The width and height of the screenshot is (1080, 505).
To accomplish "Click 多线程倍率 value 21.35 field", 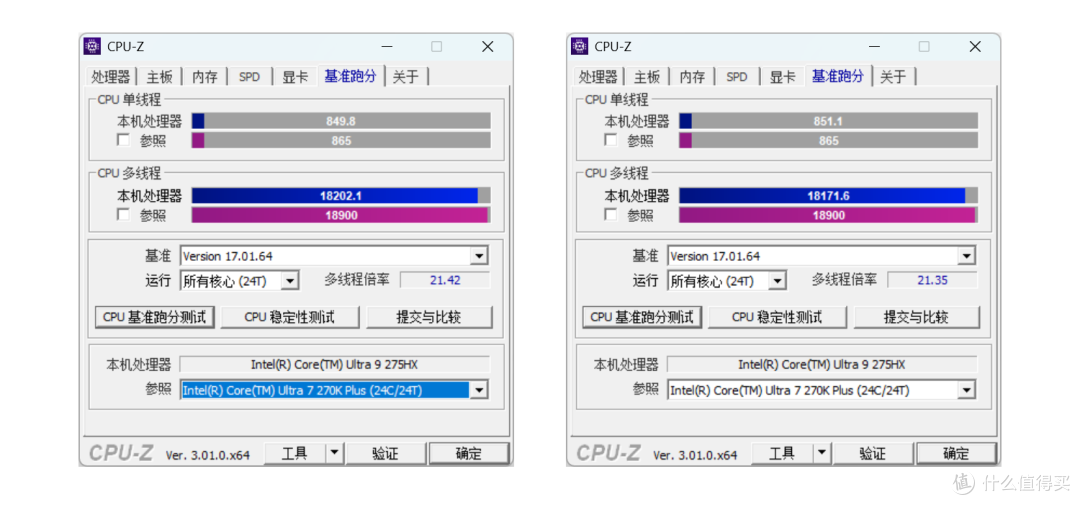I will [x=933, y=280].
